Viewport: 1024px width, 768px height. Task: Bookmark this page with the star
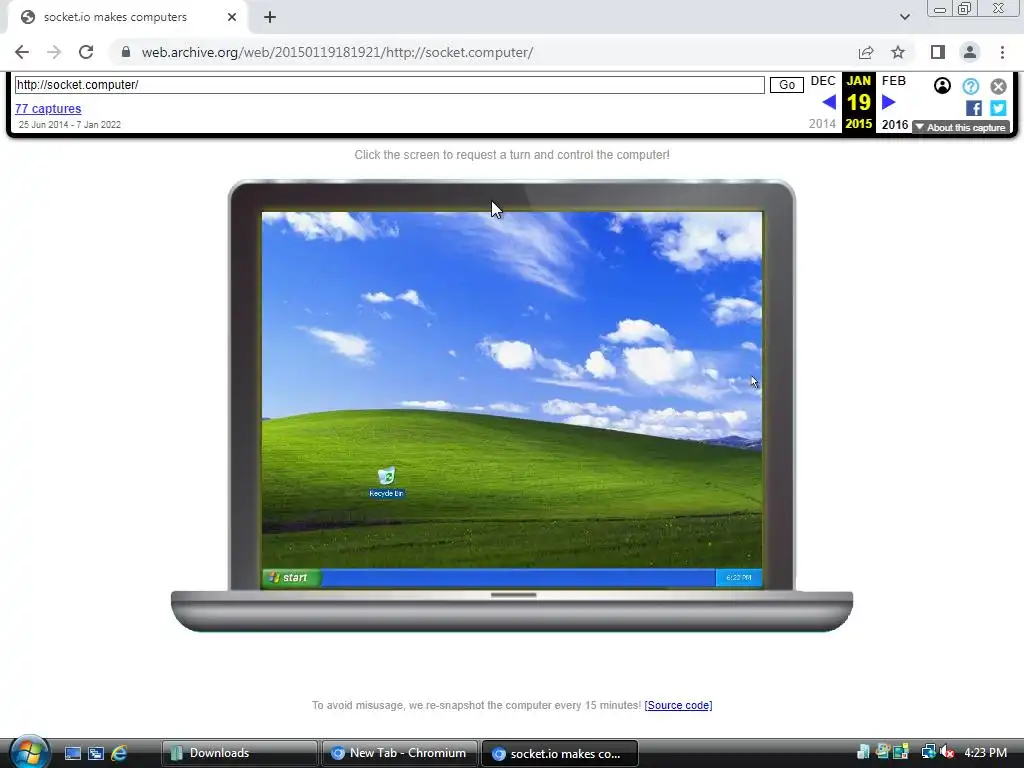898,52
